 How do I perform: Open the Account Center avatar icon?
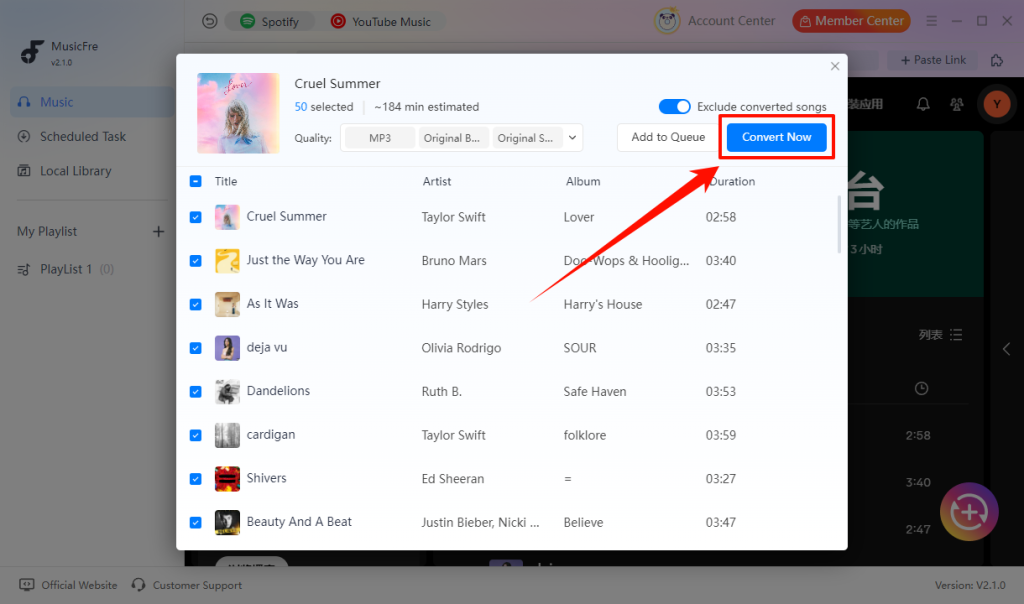(667, 21)
